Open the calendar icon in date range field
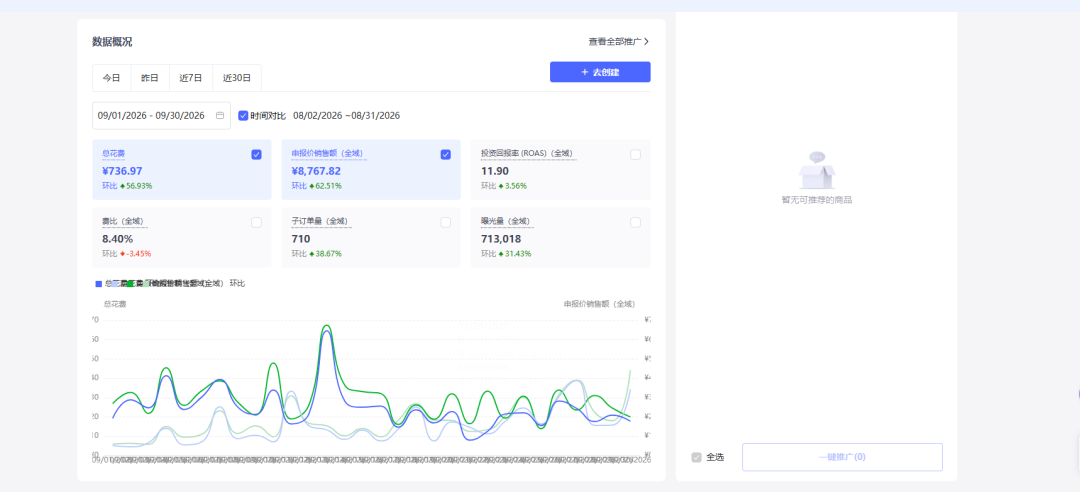This screenshot has height=492, width=1080. [x=220, y=116]
